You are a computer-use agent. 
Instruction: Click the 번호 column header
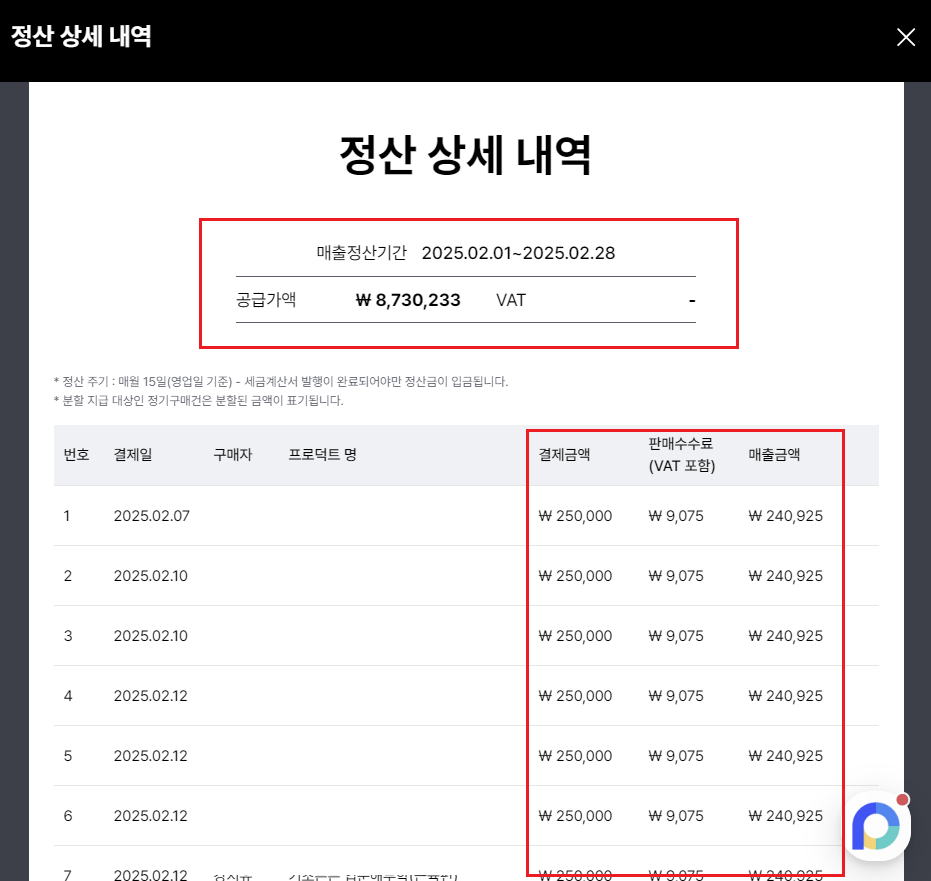tap(77, 455)
